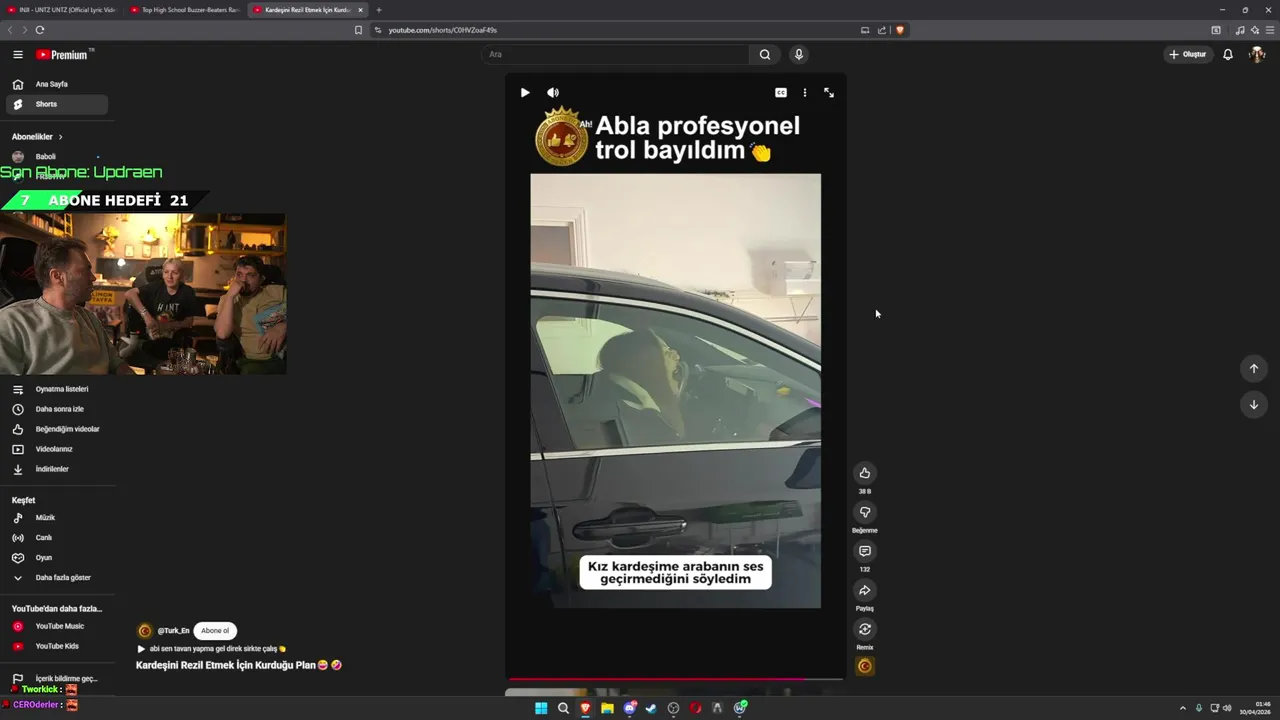Click the @Turk_En channel avatar
Image resolution: width=1280 pixels, height=720 pixels.
click(144, 631)
